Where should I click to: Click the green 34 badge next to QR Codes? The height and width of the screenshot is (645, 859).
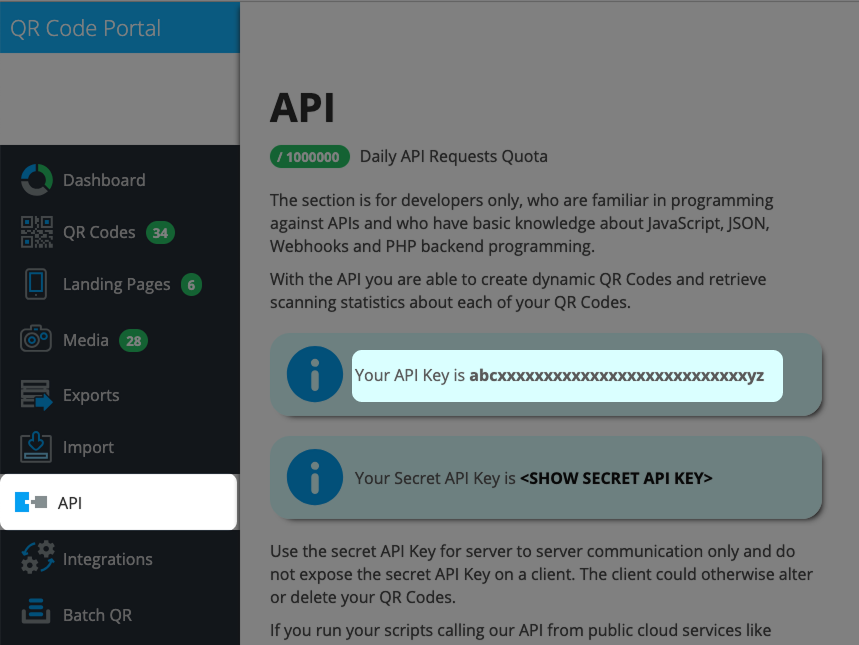click(160, 233)
